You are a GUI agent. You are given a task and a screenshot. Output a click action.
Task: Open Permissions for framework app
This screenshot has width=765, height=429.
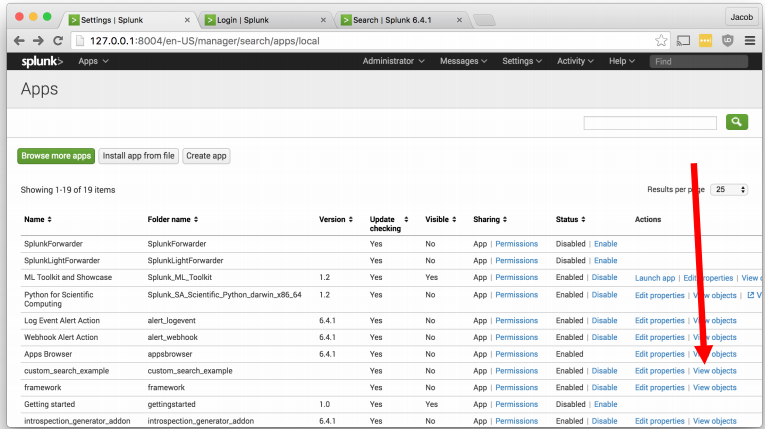coord(517,387)
